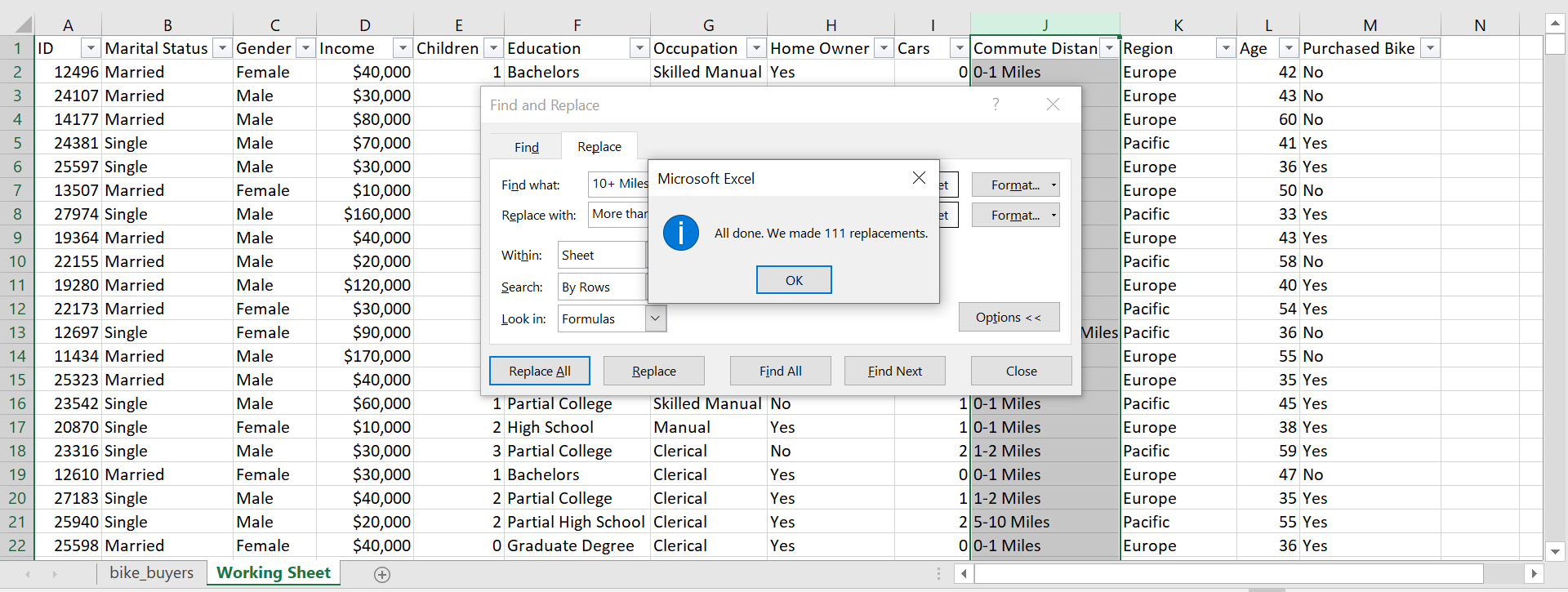Add a new sheet with plus icon
Screen dimensions: 1568x592
point(381,574)
